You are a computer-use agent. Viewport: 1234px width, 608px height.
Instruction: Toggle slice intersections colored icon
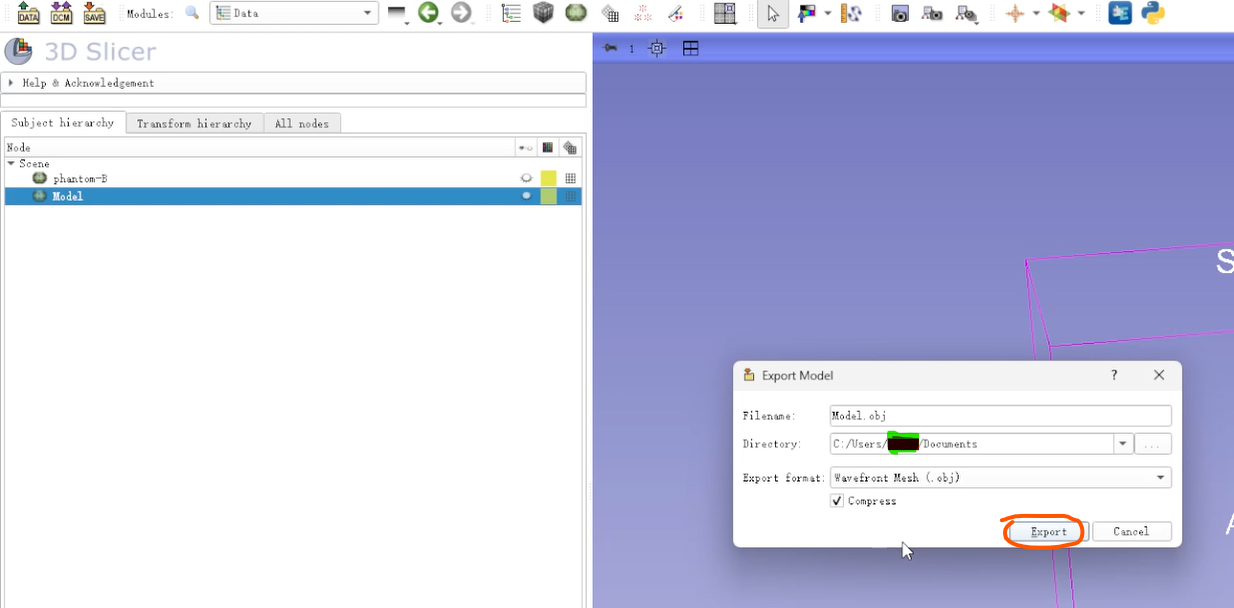(1060, 13)
